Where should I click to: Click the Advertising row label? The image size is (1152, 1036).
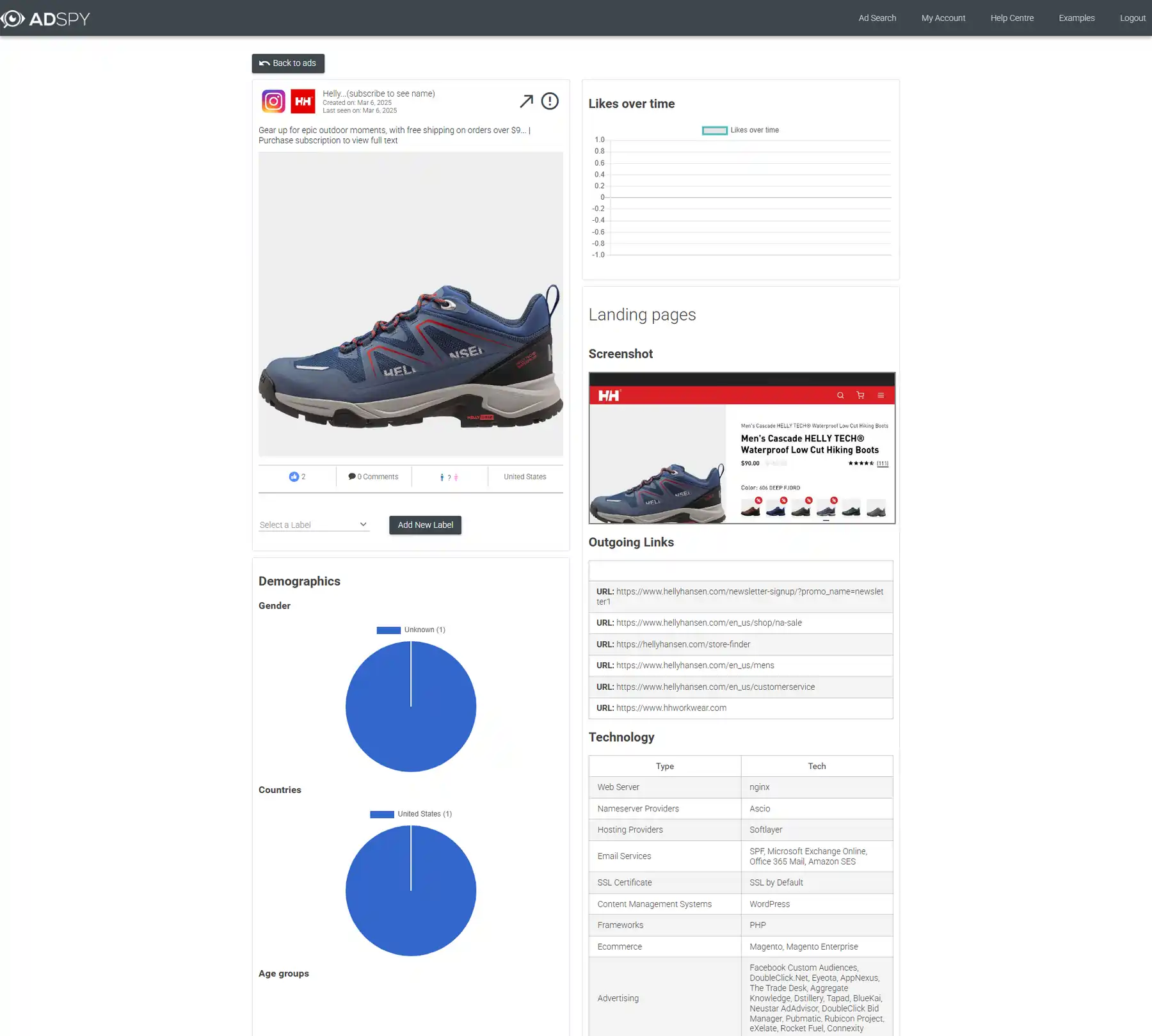coord(618,998)
